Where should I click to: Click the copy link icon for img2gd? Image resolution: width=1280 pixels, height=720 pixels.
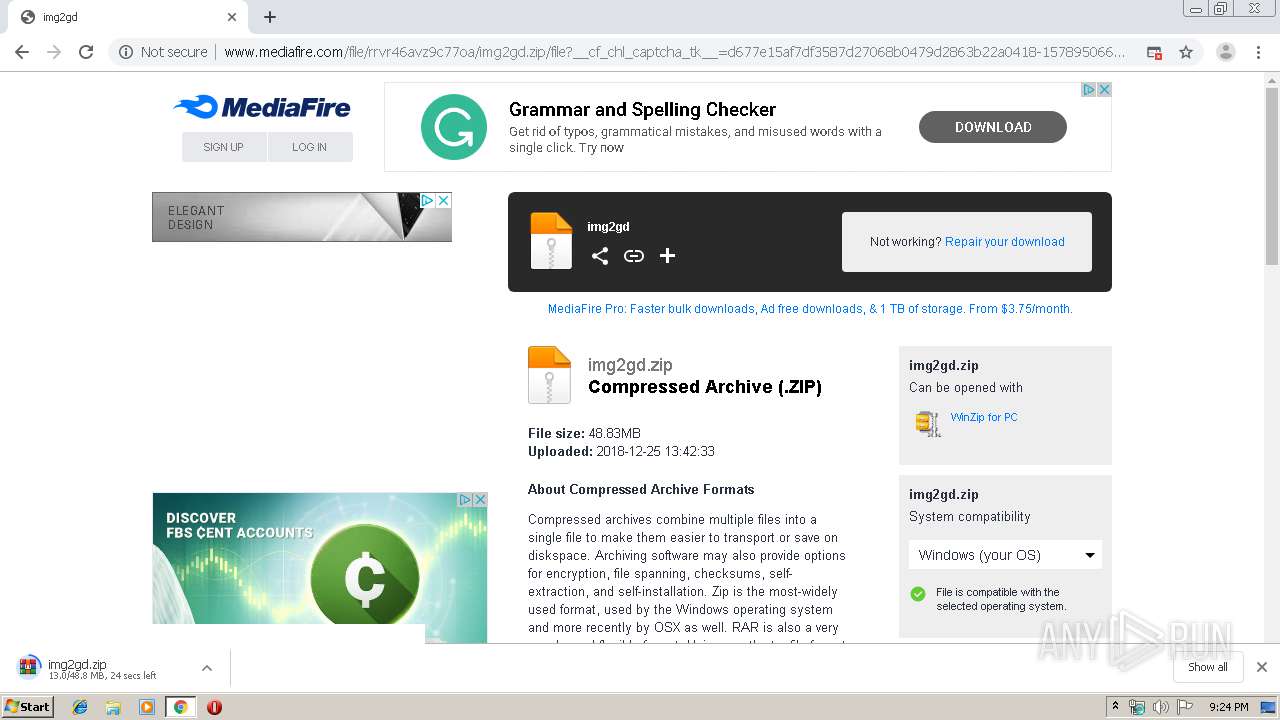click(x=634, y=256)
